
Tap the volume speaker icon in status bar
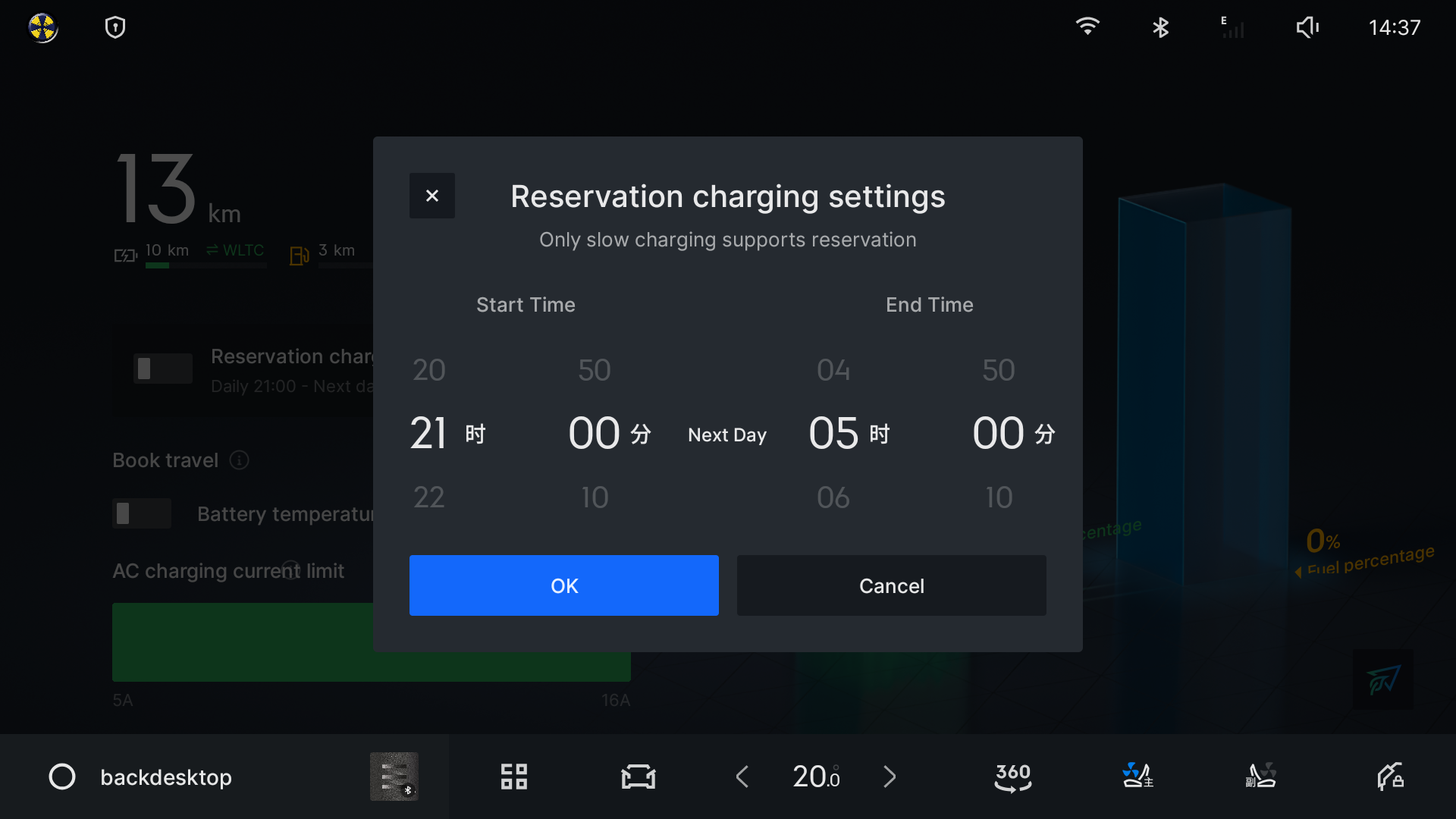pos(1307,28)
